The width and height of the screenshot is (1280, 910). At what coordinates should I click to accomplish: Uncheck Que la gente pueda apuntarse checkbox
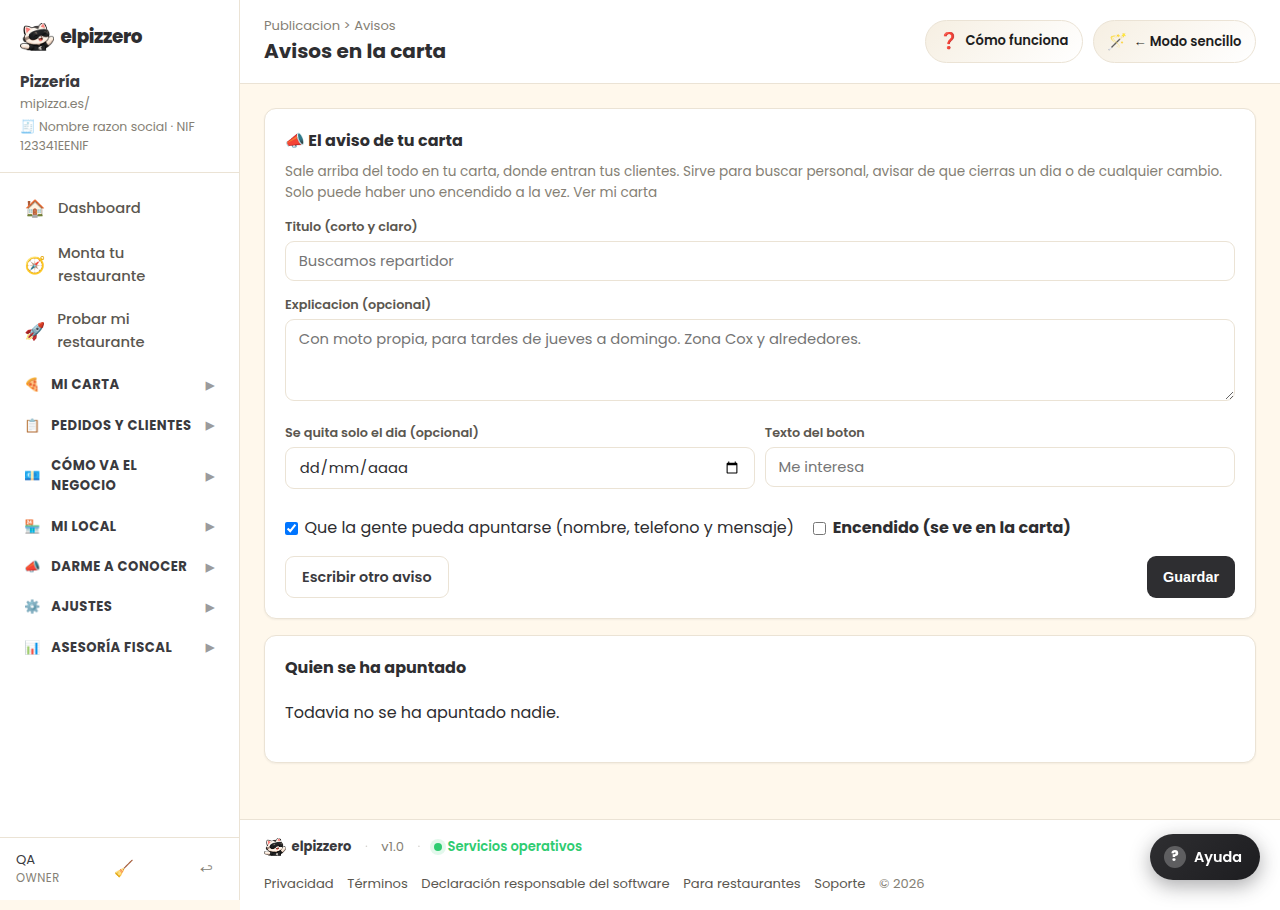coord(292,528)
